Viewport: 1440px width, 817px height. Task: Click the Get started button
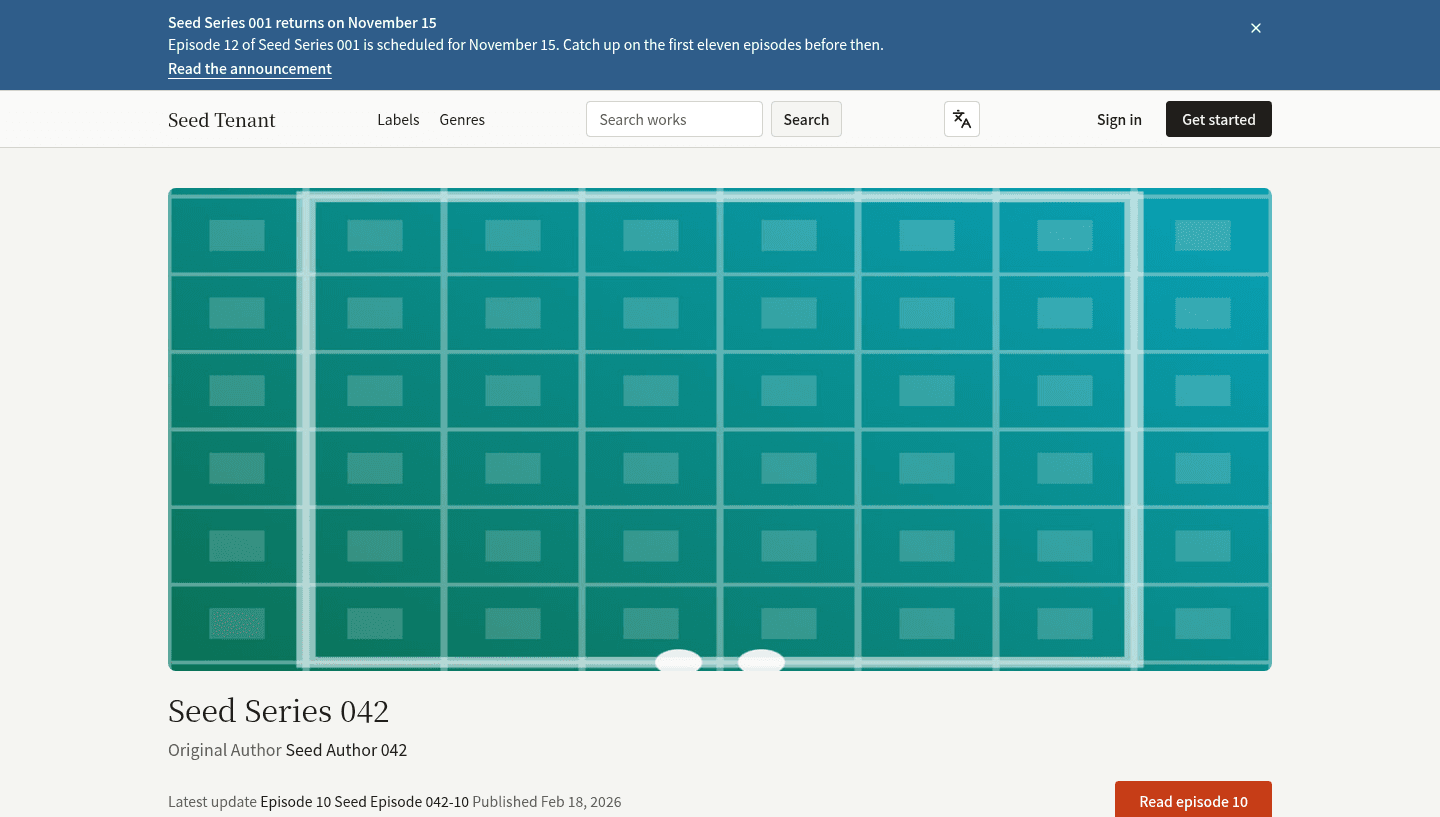(x=1218, y=119)
